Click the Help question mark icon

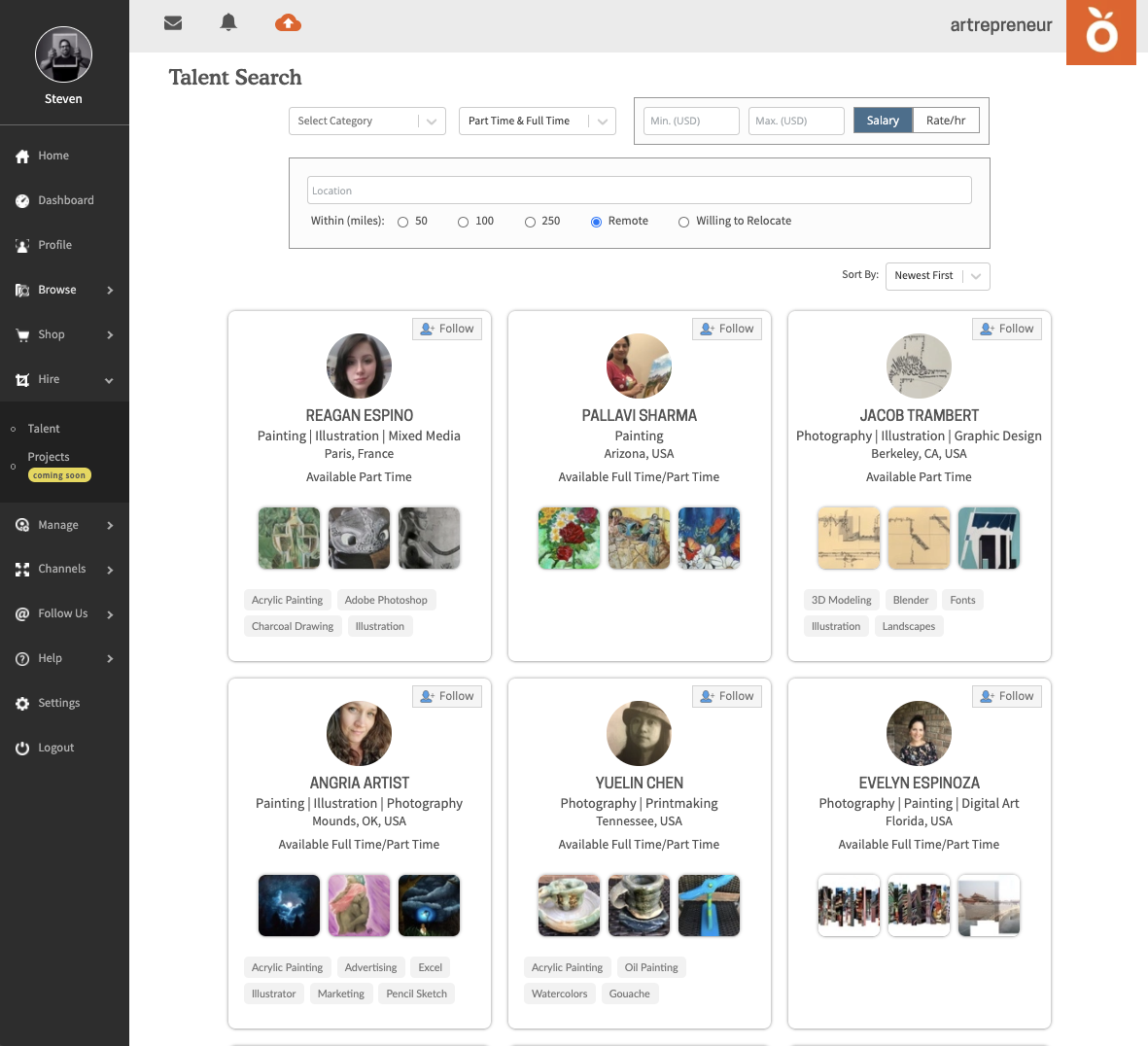coord(22,658)
